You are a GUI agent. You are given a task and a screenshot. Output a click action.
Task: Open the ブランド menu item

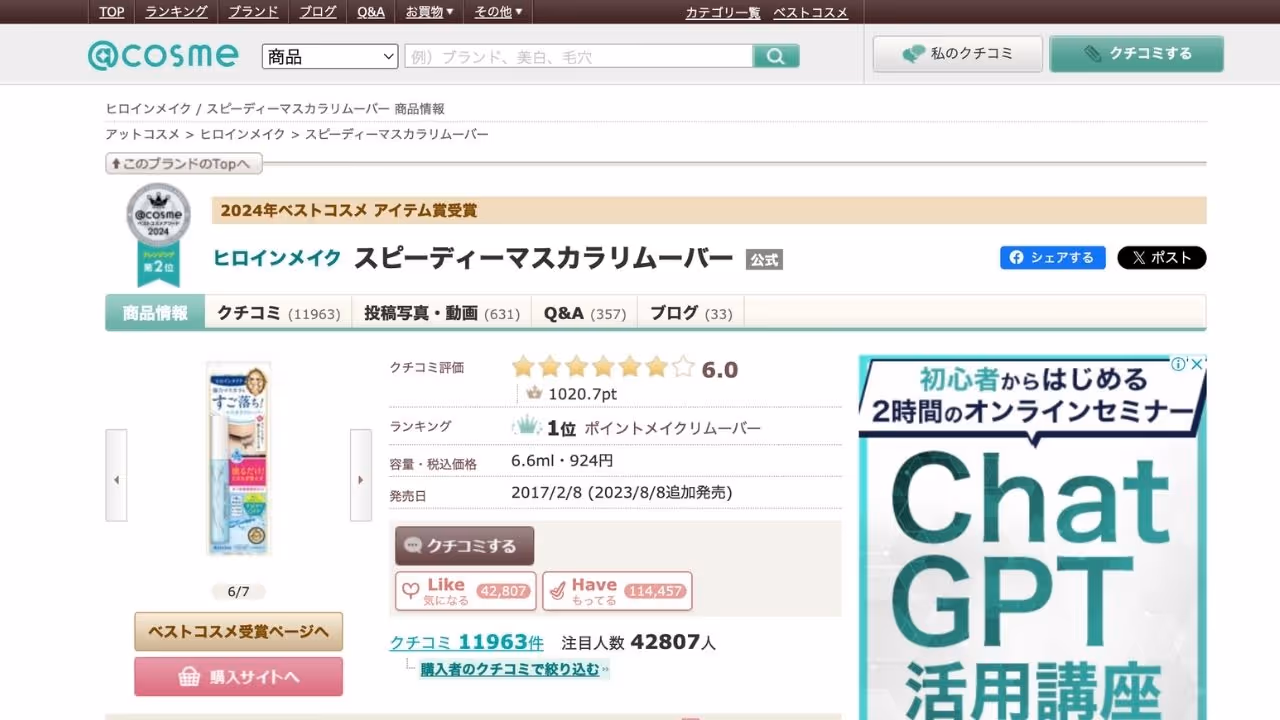tap(253, 12)
